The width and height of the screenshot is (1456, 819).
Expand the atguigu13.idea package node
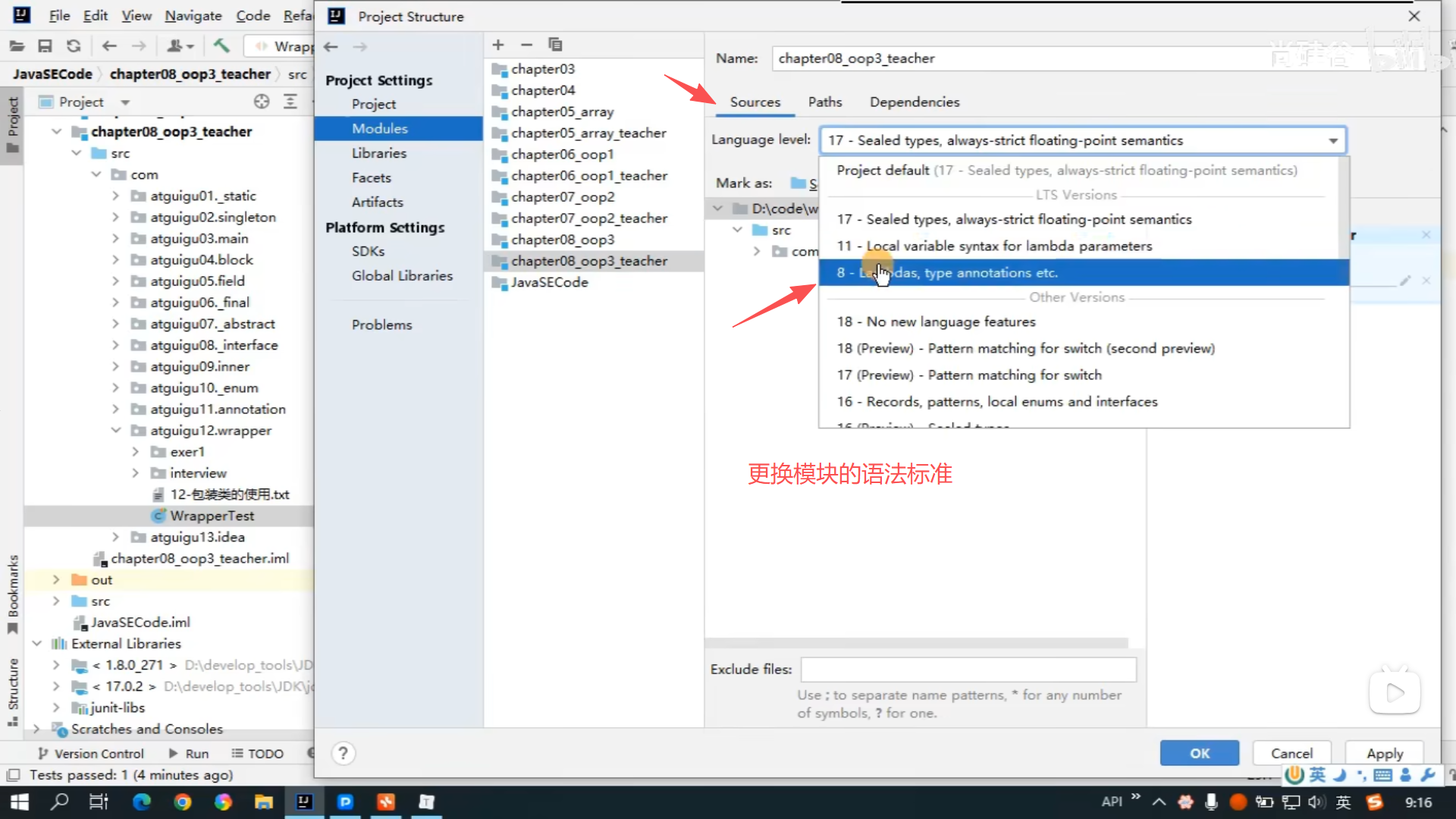pyautogui.click(x=115, y=537)
